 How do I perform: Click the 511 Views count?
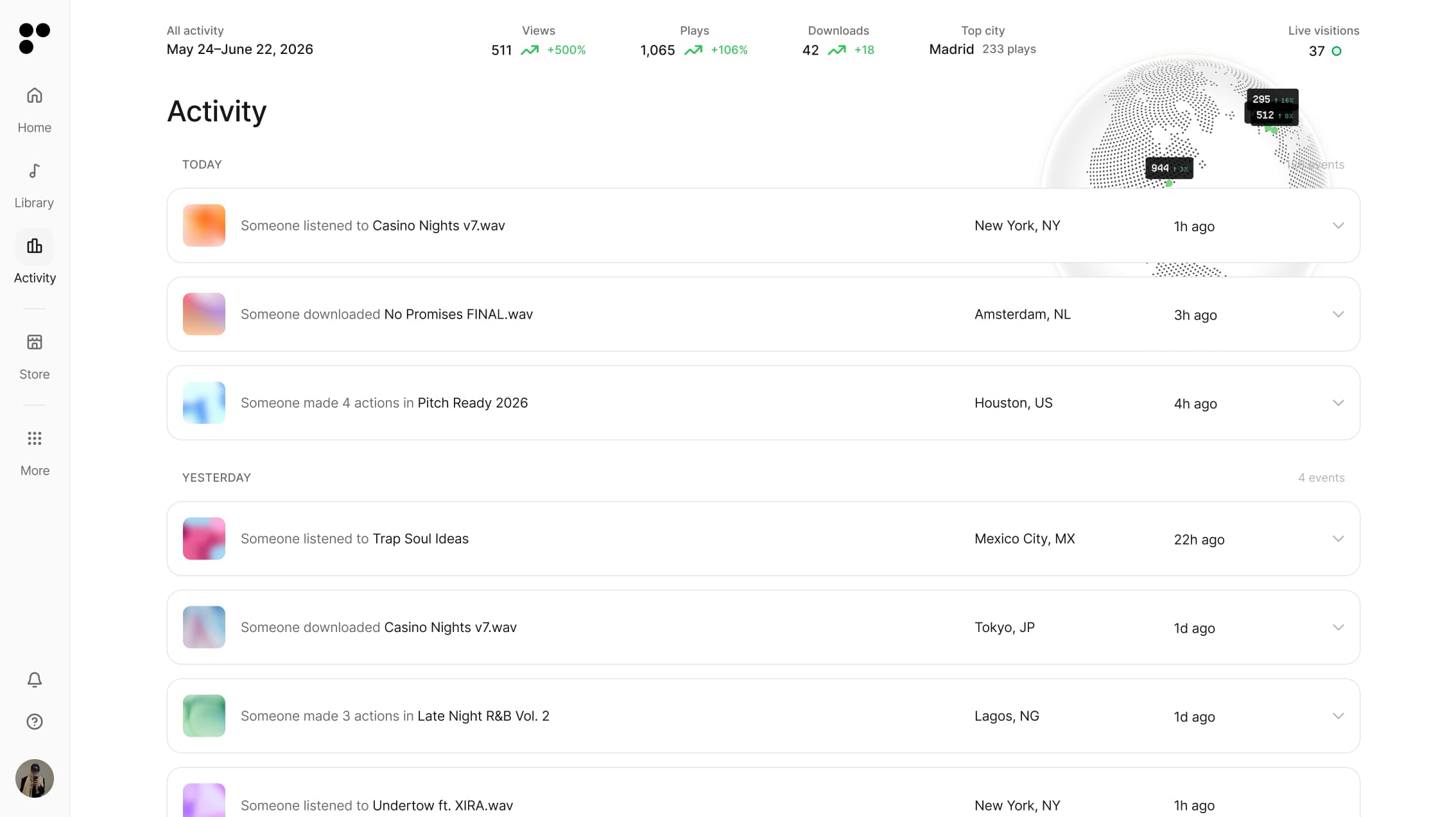coord(501,50)
